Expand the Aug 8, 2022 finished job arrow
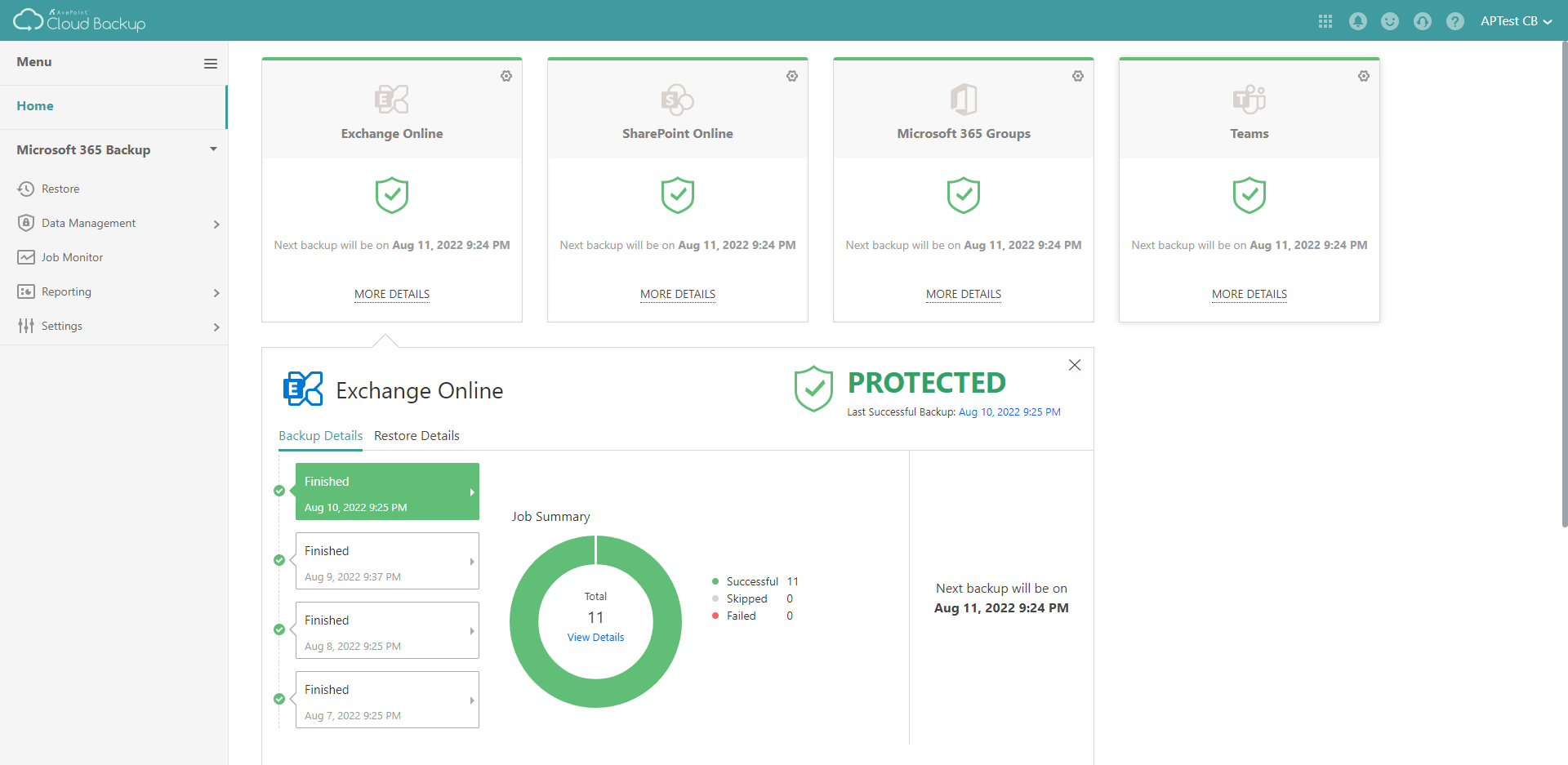Viewport: 1568px width, 765px height. 472,631
